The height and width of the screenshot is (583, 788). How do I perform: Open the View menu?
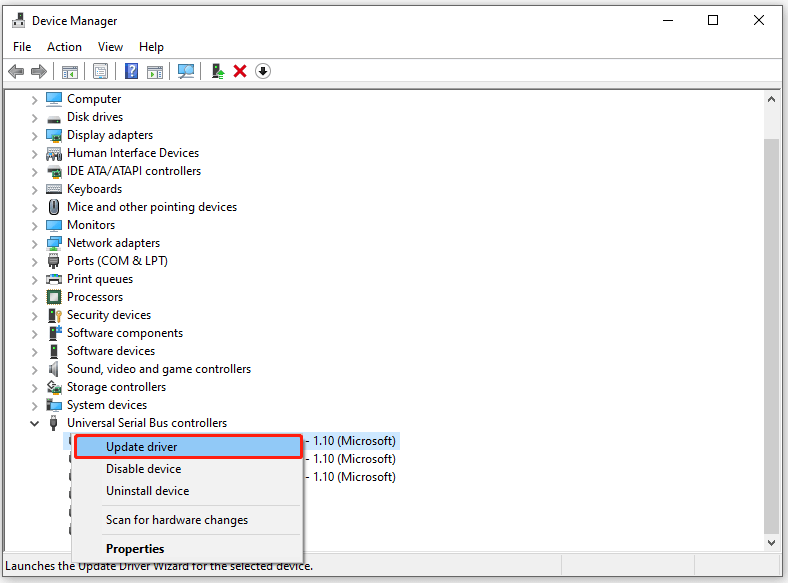tap(110, 47)
